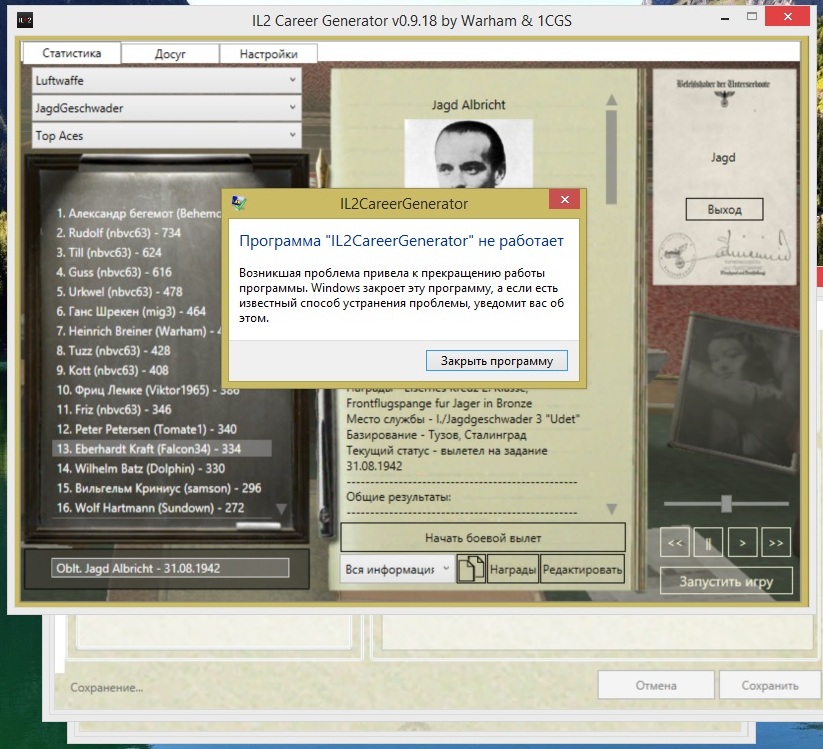Expand the JagdGeschwader dropdown
This screenshot has height=749, width=823.
[x=166, y=108]
